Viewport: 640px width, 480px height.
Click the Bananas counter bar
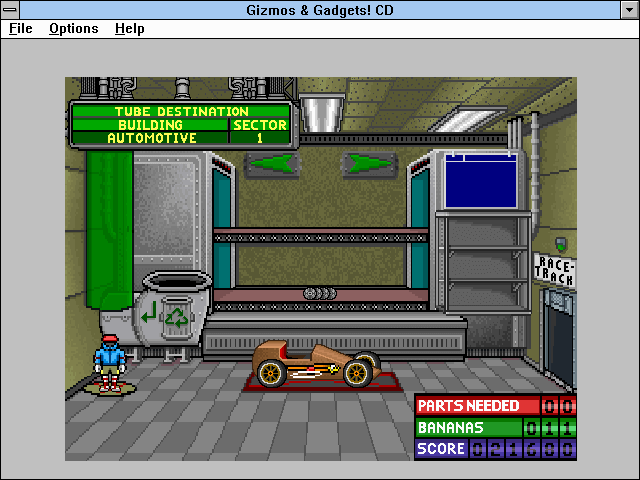click(496, 427)
